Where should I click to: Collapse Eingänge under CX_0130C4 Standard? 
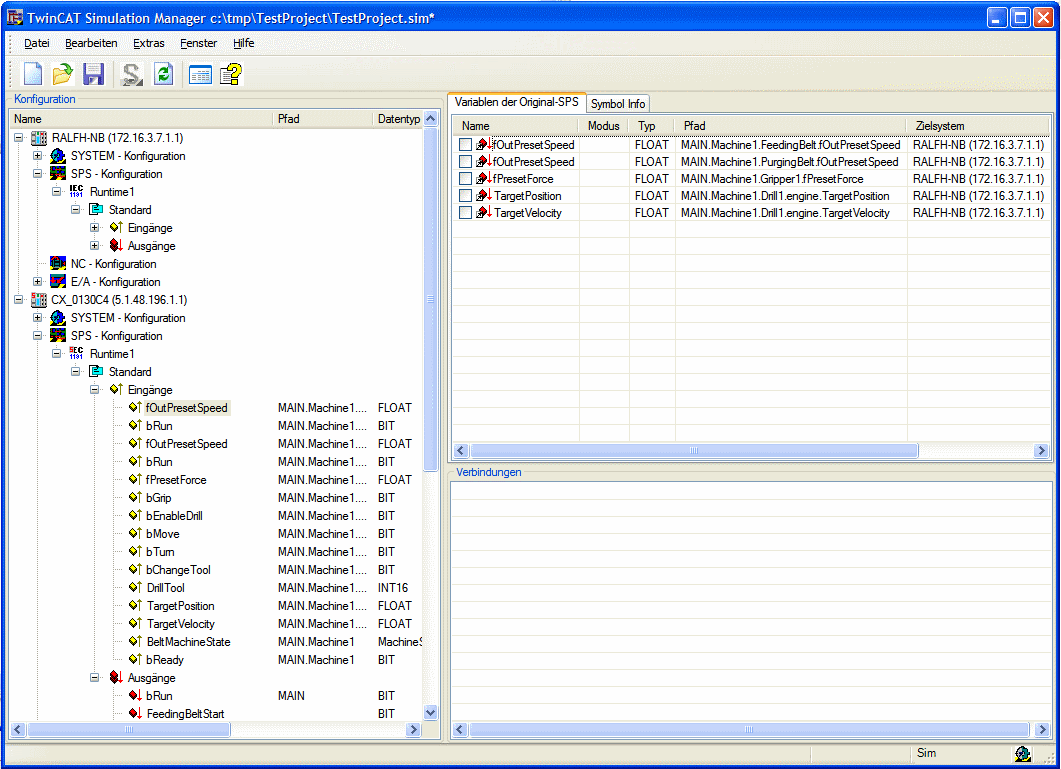click(x=95, y=389)
